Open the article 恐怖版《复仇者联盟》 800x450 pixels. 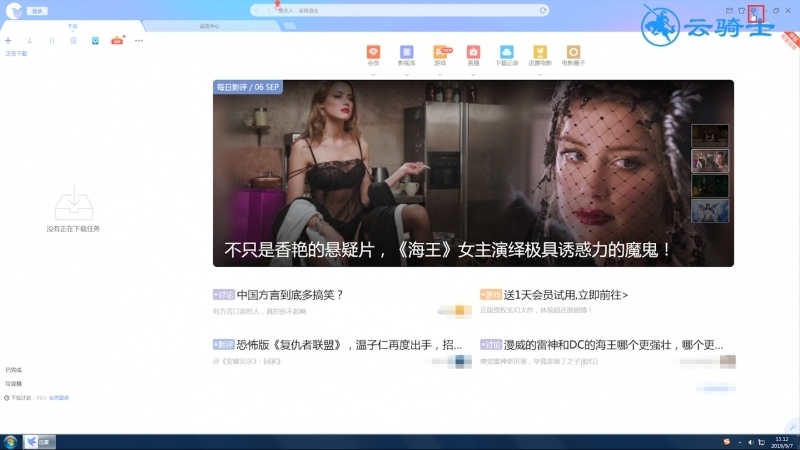349,345
